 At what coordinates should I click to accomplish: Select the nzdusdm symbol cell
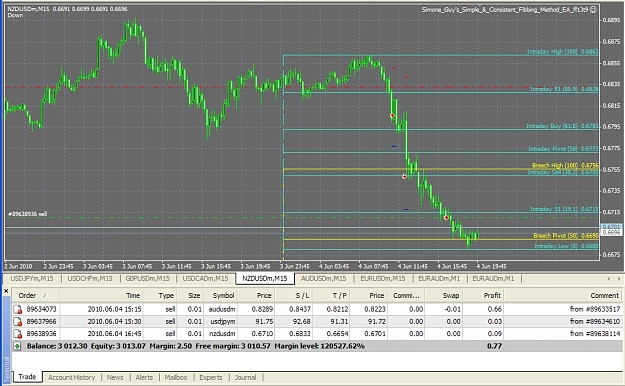222,334
